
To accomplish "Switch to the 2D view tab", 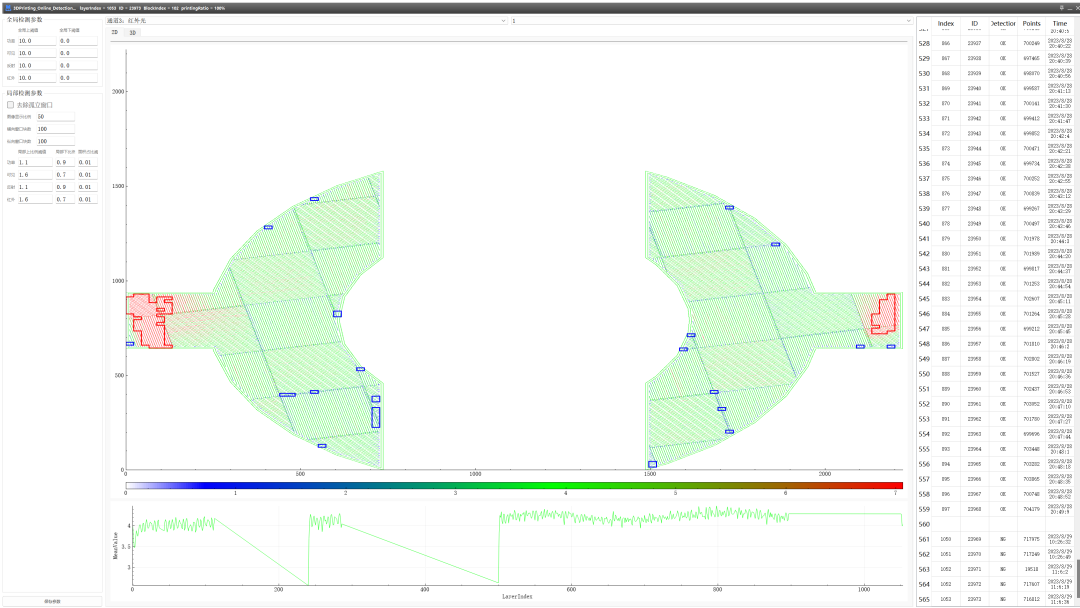I will (x=115, y=32).
